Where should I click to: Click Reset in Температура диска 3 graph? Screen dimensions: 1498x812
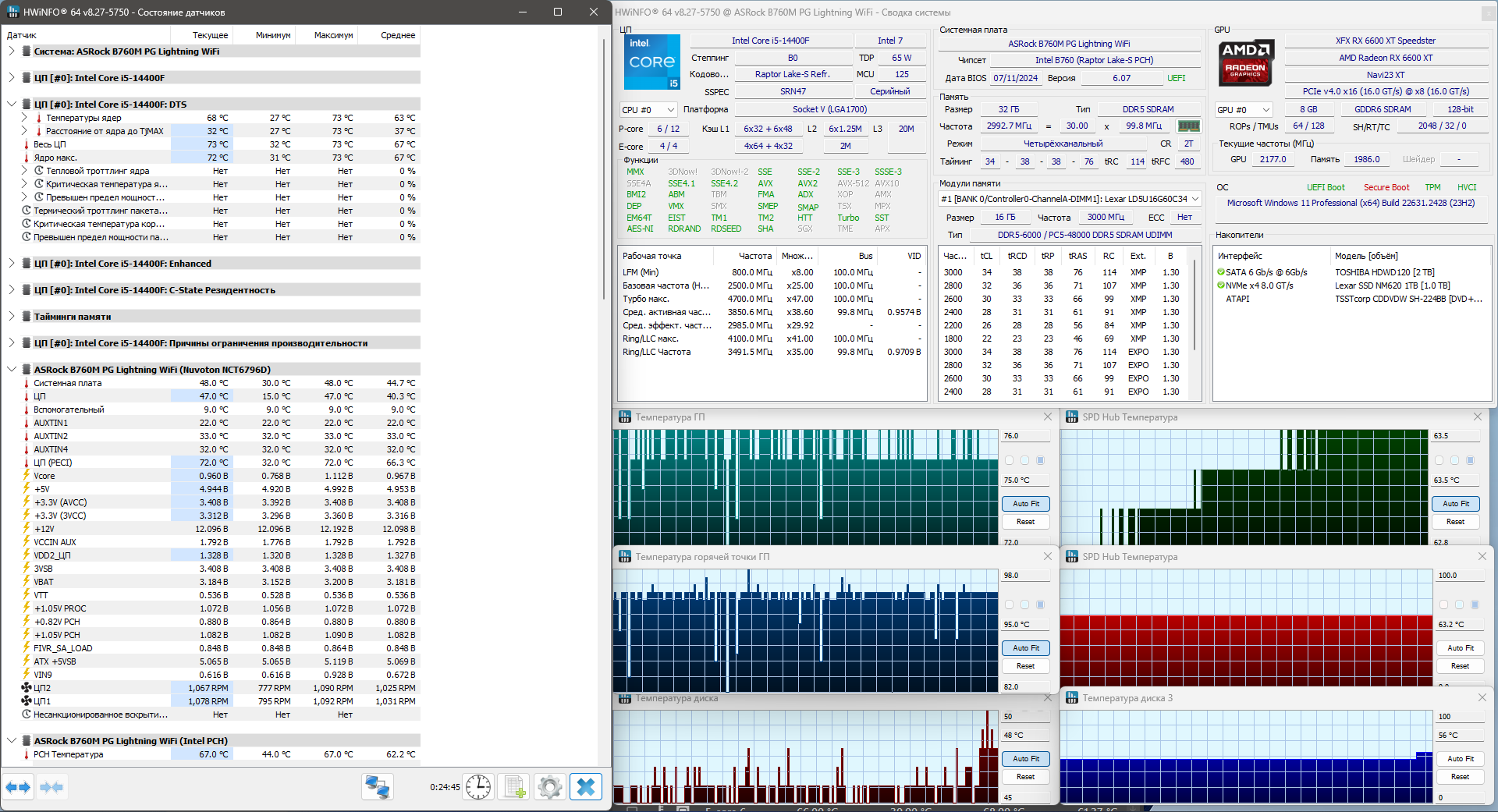click(x=1460, y=777)
